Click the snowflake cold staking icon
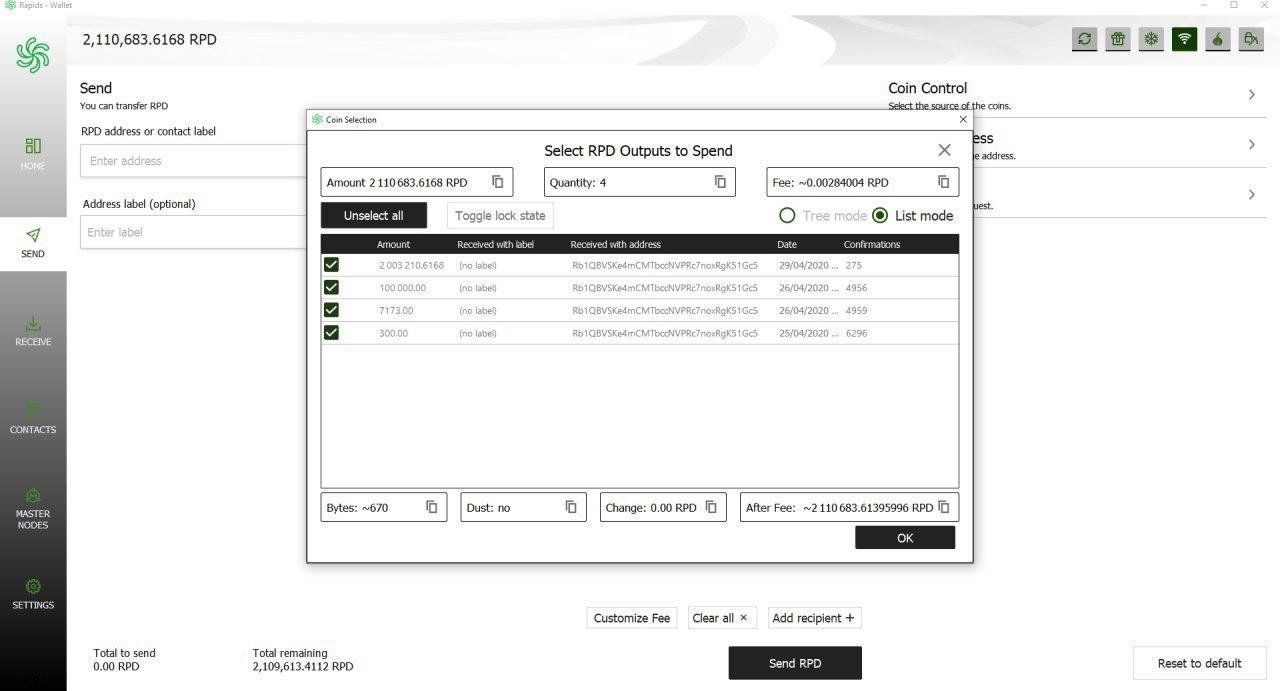The width and height of the screenshot is (1280, 691). click(1151, 39)
